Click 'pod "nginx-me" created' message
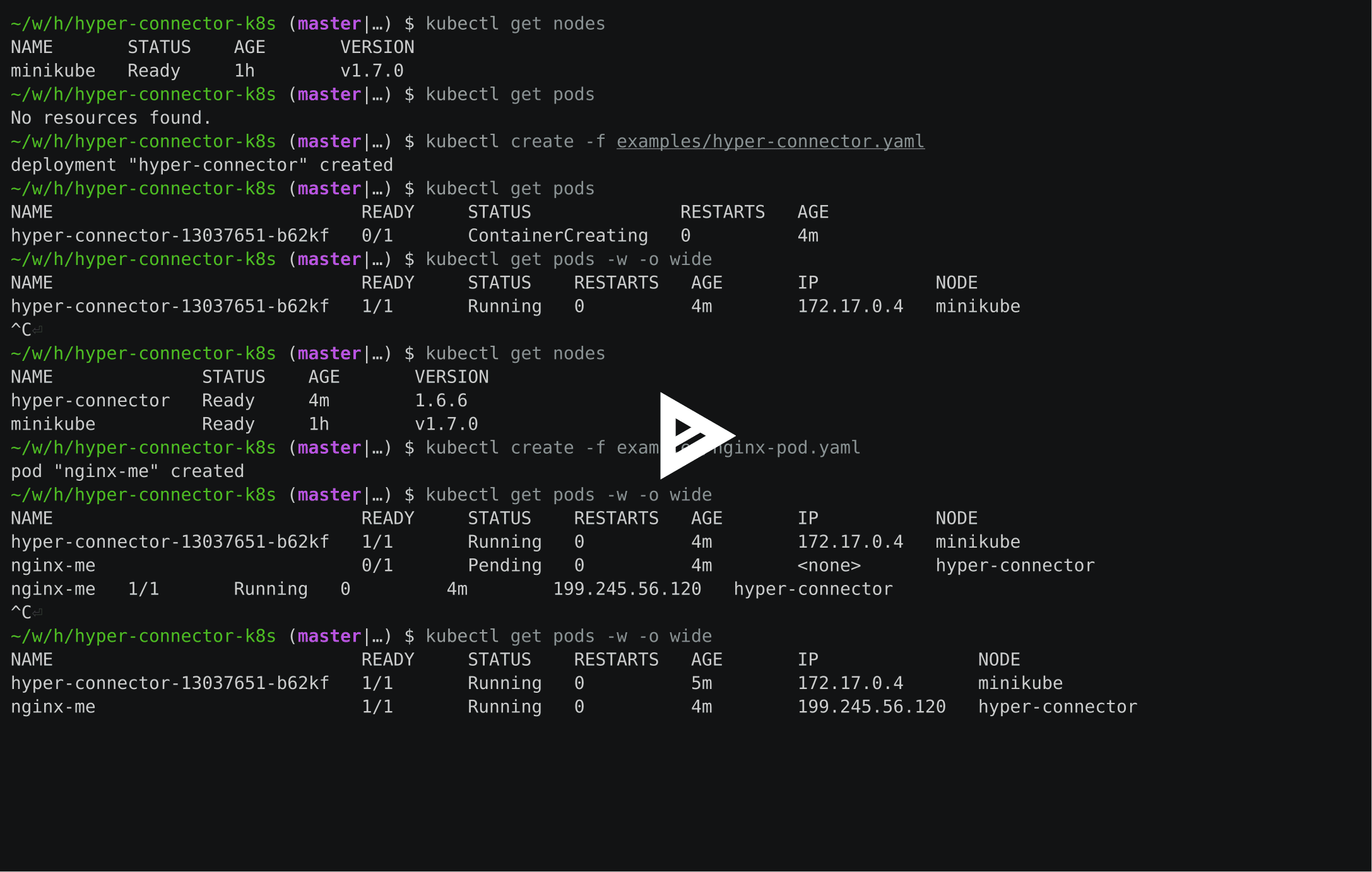 [x=127, y=471]
